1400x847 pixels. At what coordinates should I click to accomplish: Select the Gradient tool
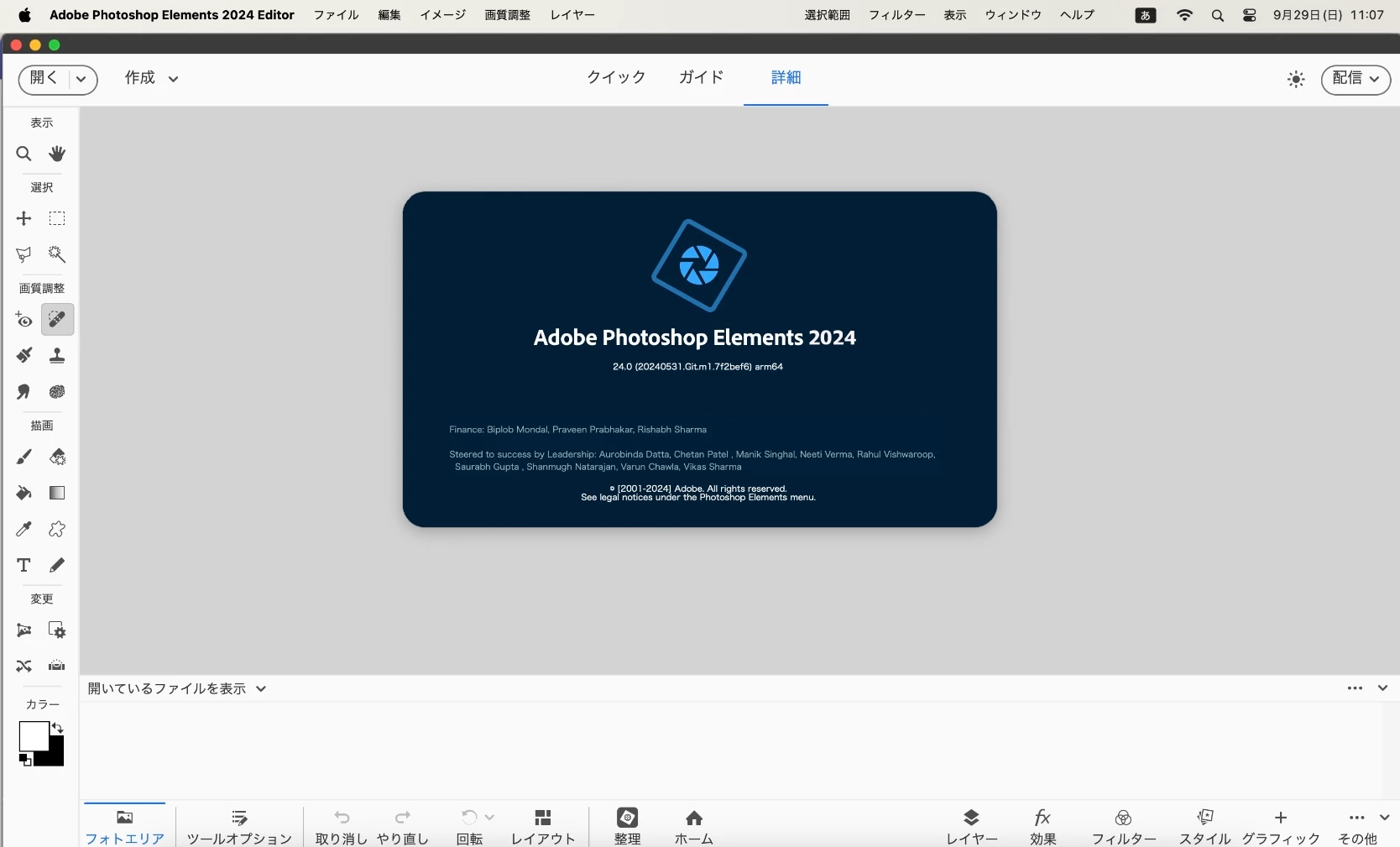point(57,493)
